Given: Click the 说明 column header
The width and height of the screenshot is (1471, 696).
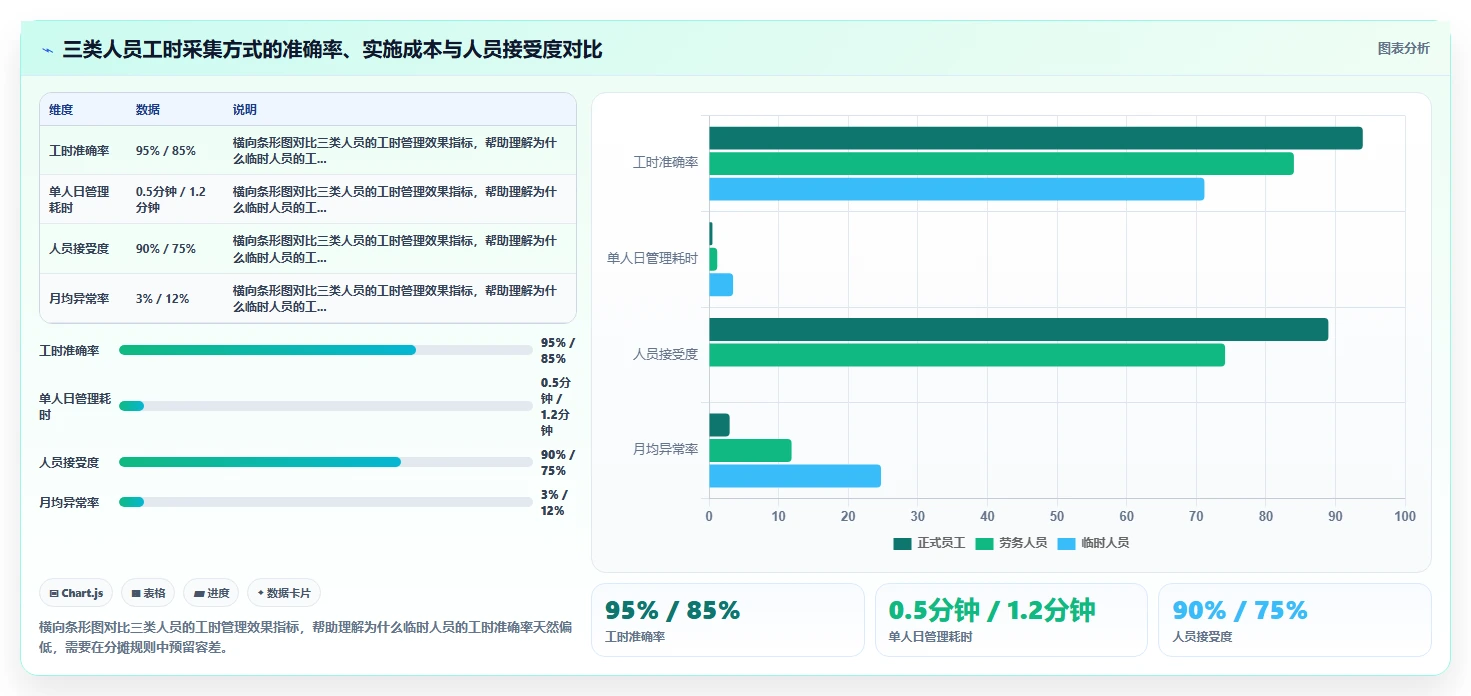Looking at the screenshot, I should click(x=245, y=110).
